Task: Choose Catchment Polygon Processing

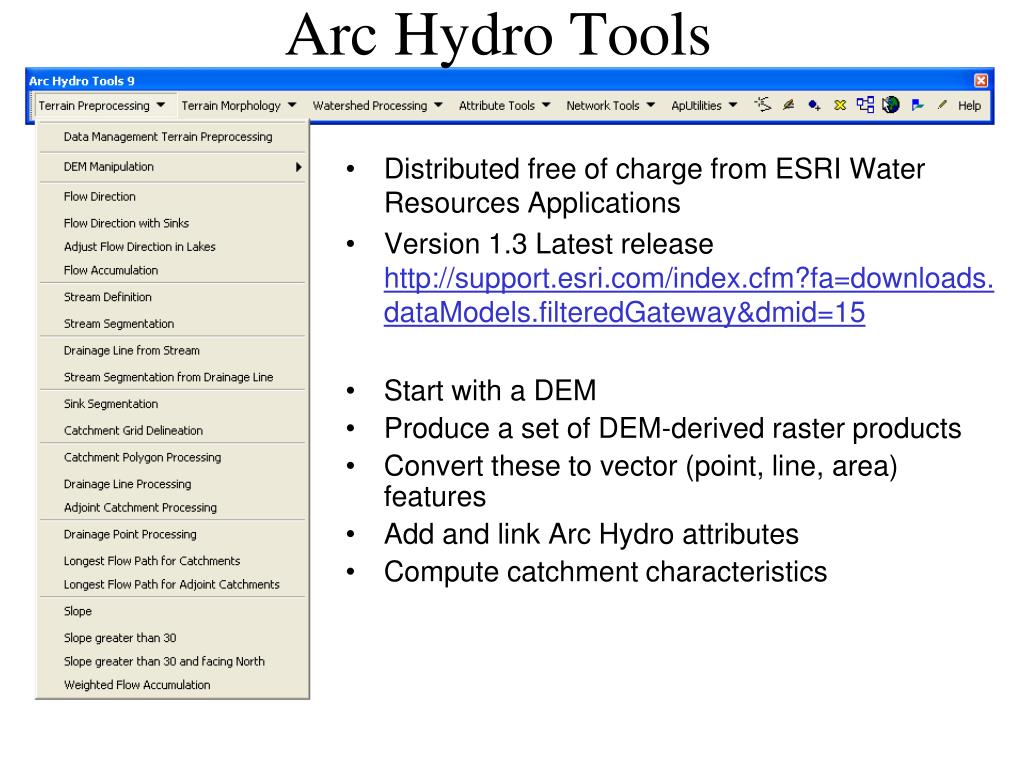Action: 172,458
